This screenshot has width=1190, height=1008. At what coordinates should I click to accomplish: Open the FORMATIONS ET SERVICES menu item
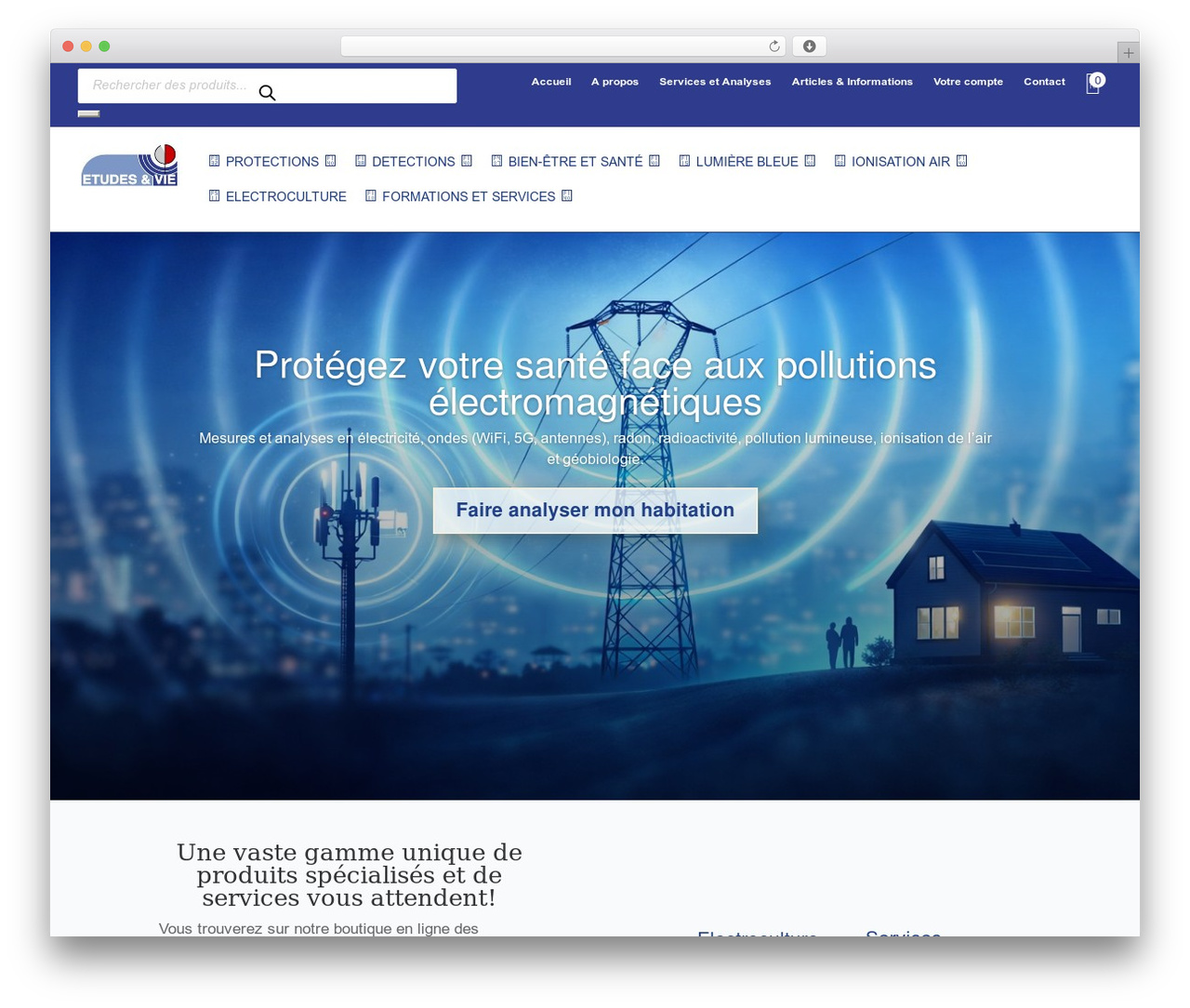point(469,197)
